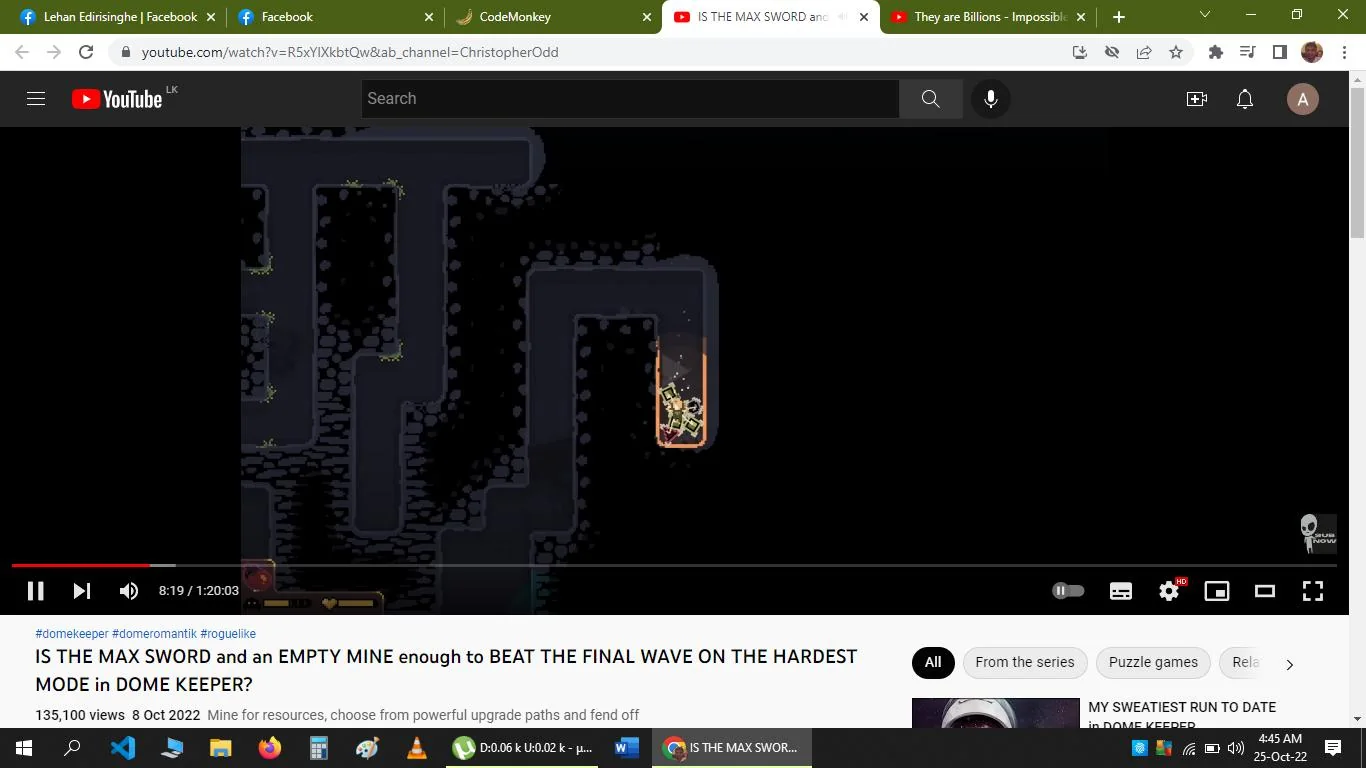Close the CodeMonkey tab
This screenshot has height=768, width=1366.
pos(647,17)
